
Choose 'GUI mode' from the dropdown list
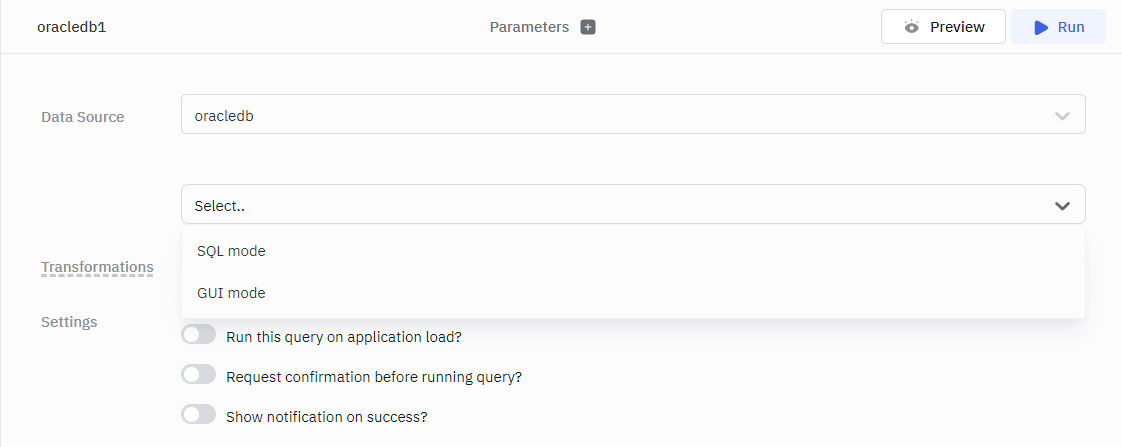click(x=232, y=293)
